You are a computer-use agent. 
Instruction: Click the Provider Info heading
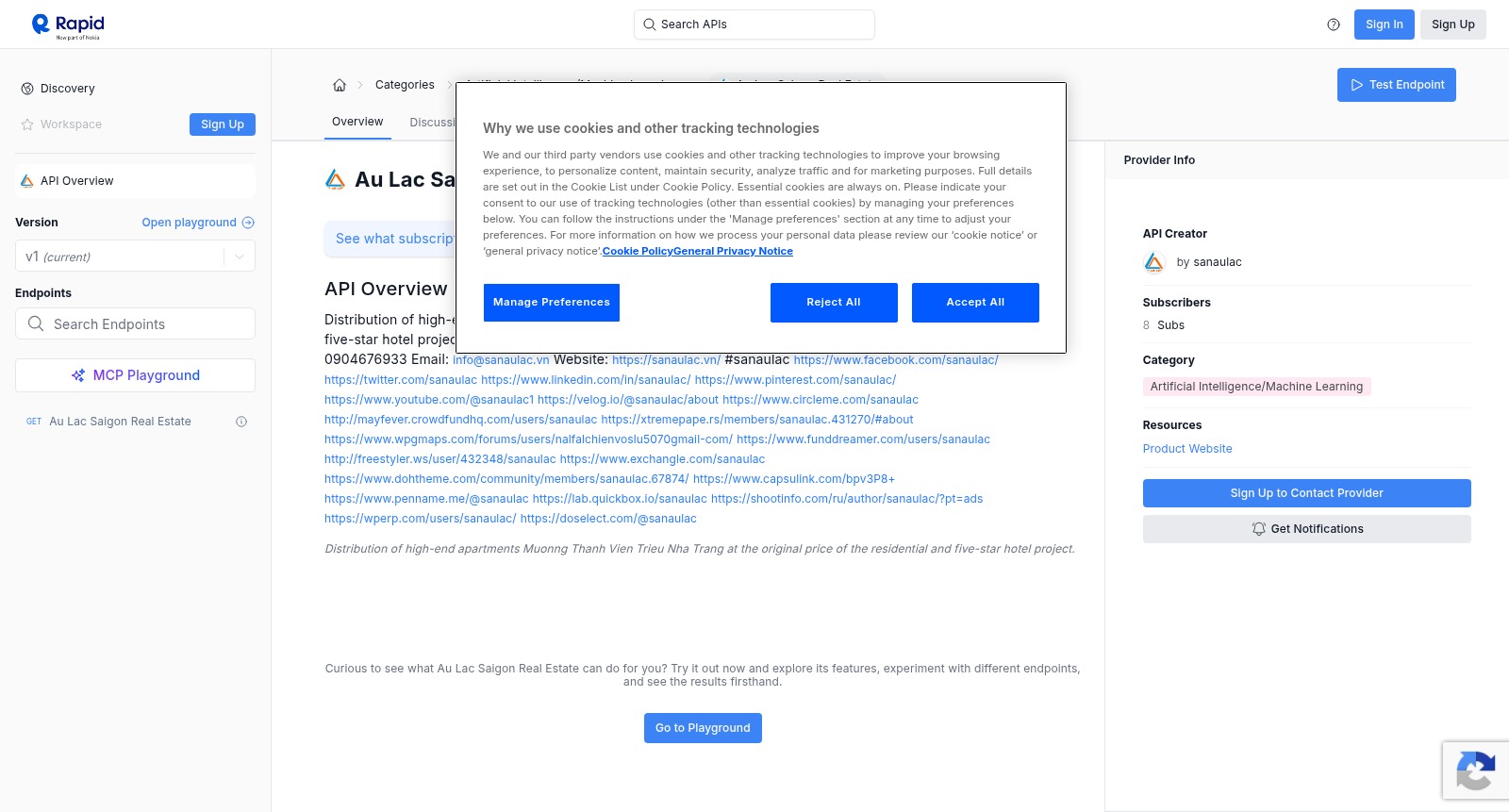pyautogui.click(x=1159, y=160)
